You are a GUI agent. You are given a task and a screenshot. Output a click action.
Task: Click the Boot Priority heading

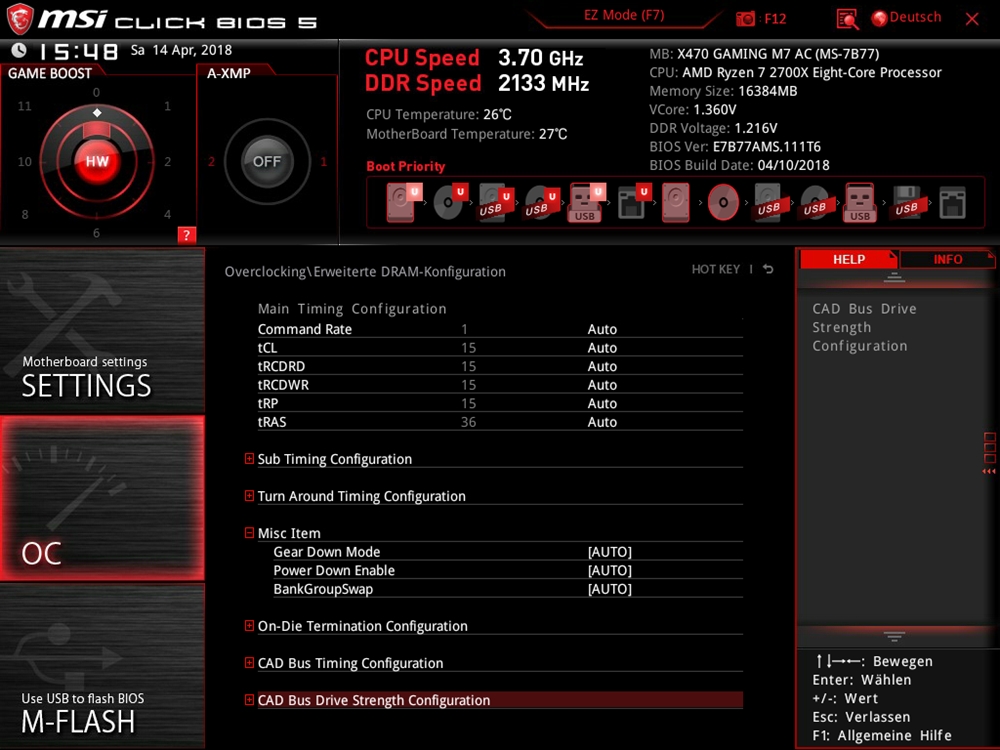pos(406,166)
